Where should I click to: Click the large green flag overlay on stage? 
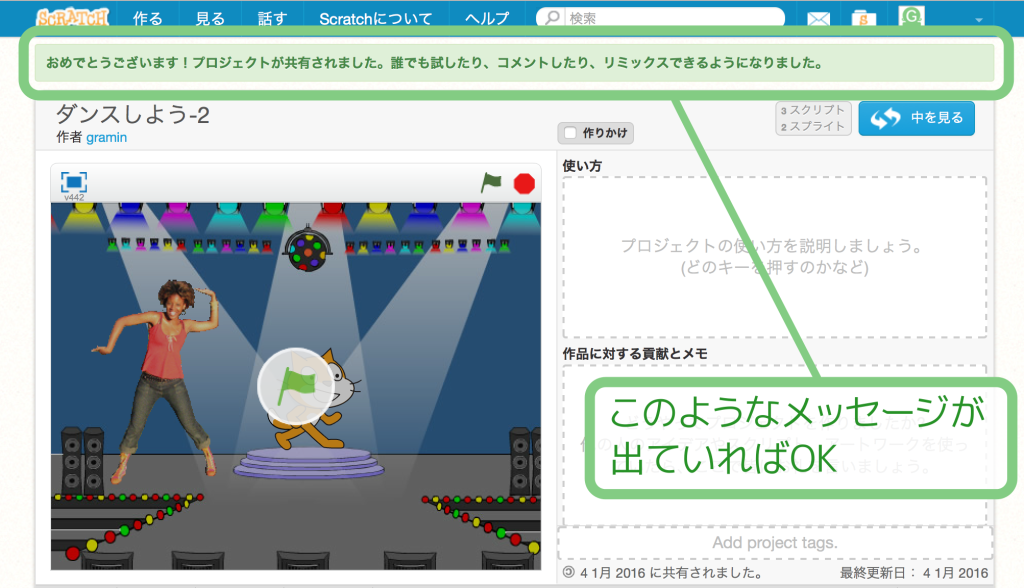coord(296,386)
